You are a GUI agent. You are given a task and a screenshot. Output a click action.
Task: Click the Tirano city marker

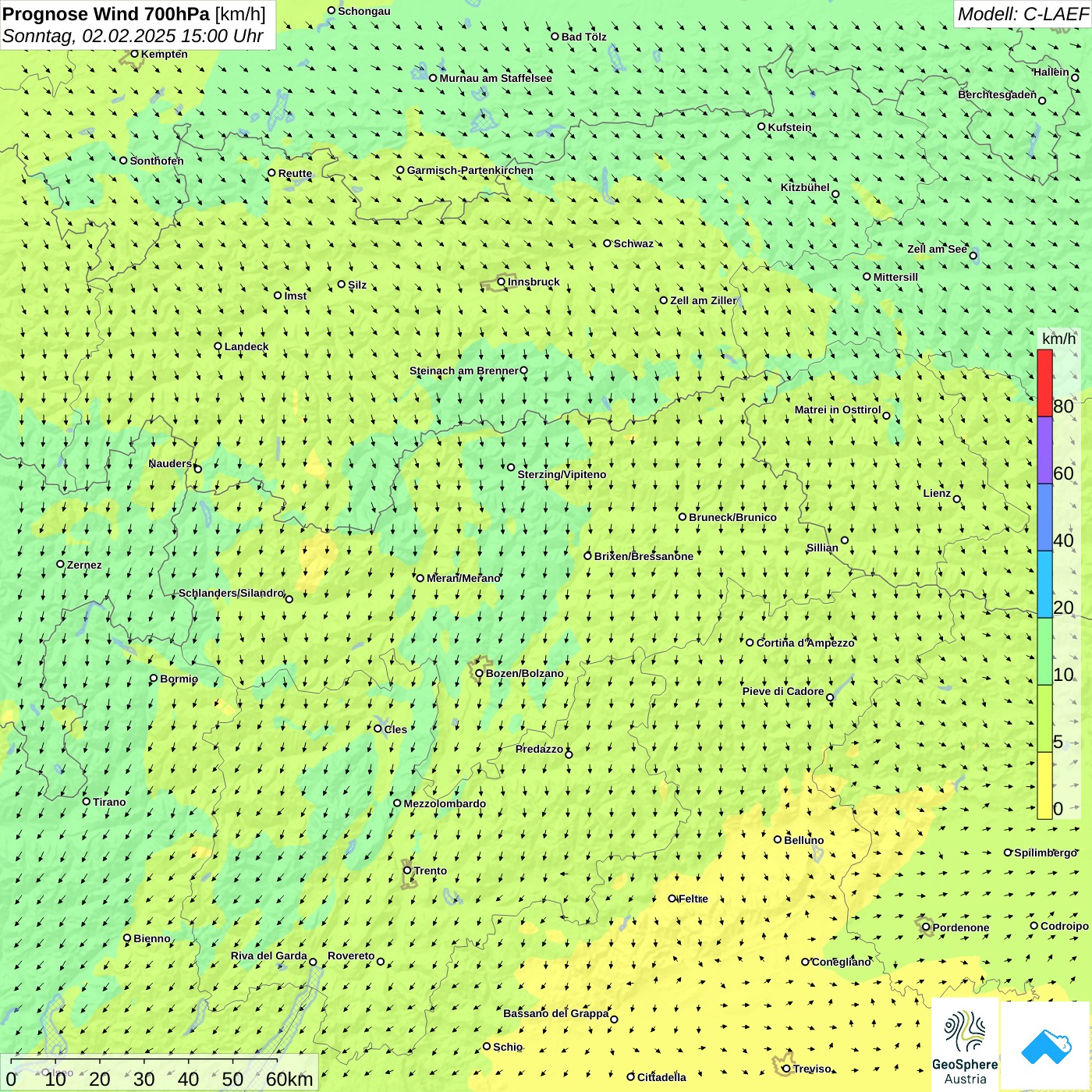tap(87, 801)
